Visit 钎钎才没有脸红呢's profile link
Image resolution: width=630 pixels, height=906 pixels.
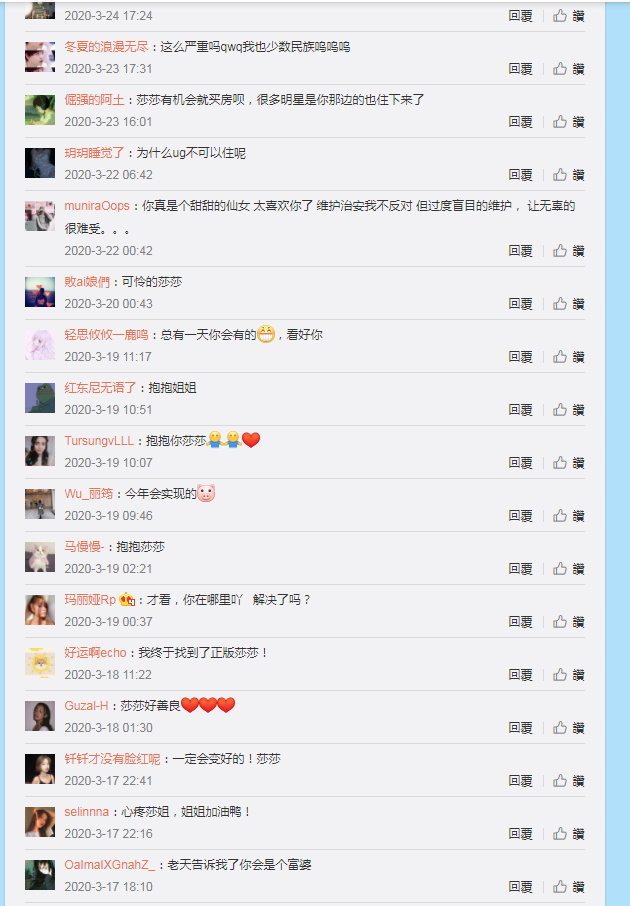112,759
